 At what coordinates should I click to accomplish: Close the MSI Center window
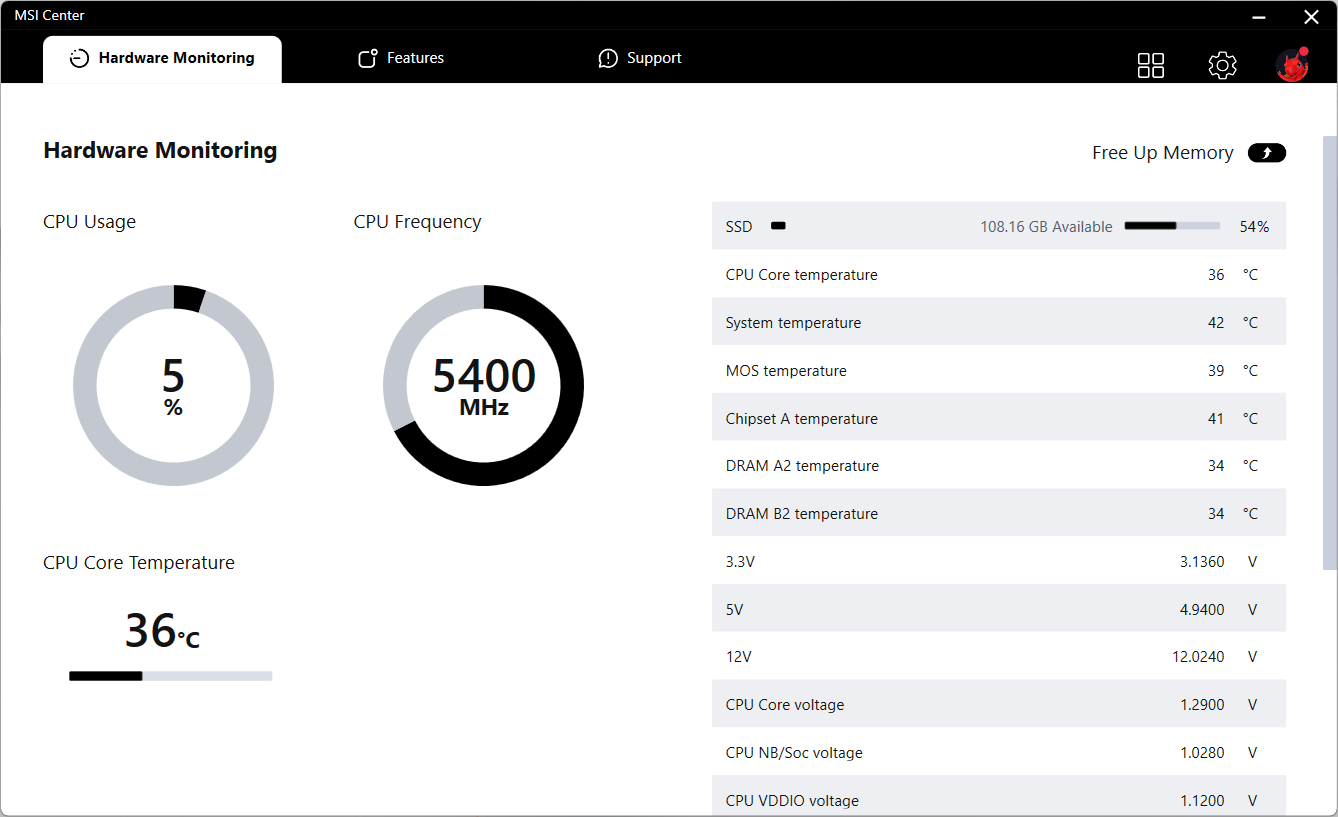(x=1311, y=17)
